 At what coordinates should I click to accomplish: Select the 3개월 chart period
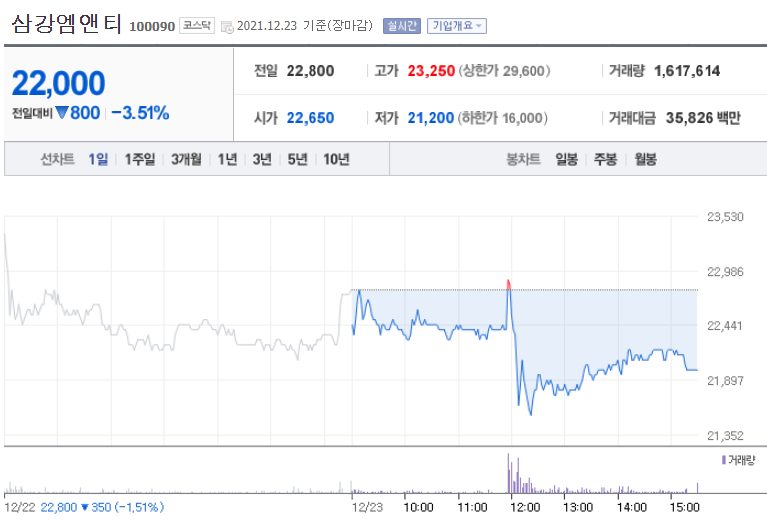click(186, 159)
